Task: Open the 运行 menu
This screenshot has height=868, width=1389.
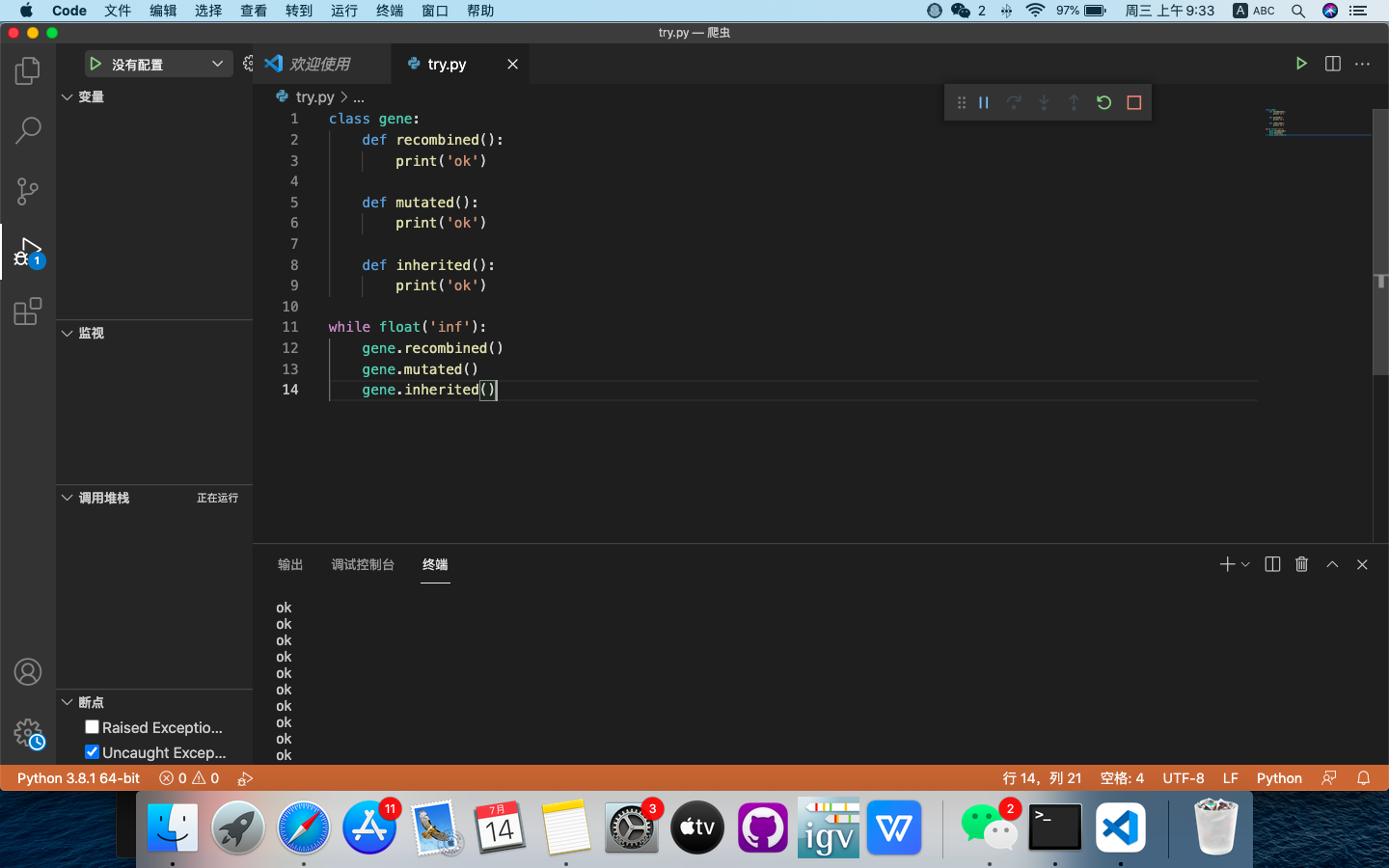Action: (344, 11)
